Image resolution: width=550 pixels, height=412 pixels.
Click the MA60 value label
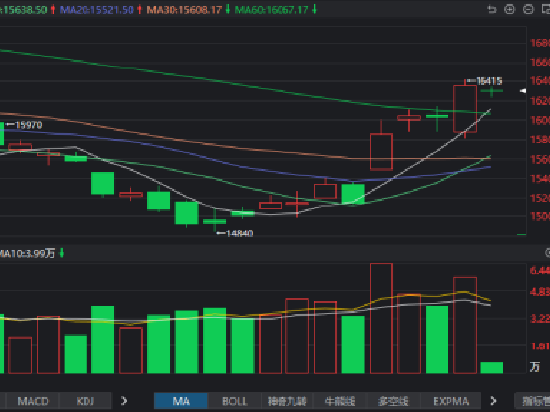click(275, 9)
